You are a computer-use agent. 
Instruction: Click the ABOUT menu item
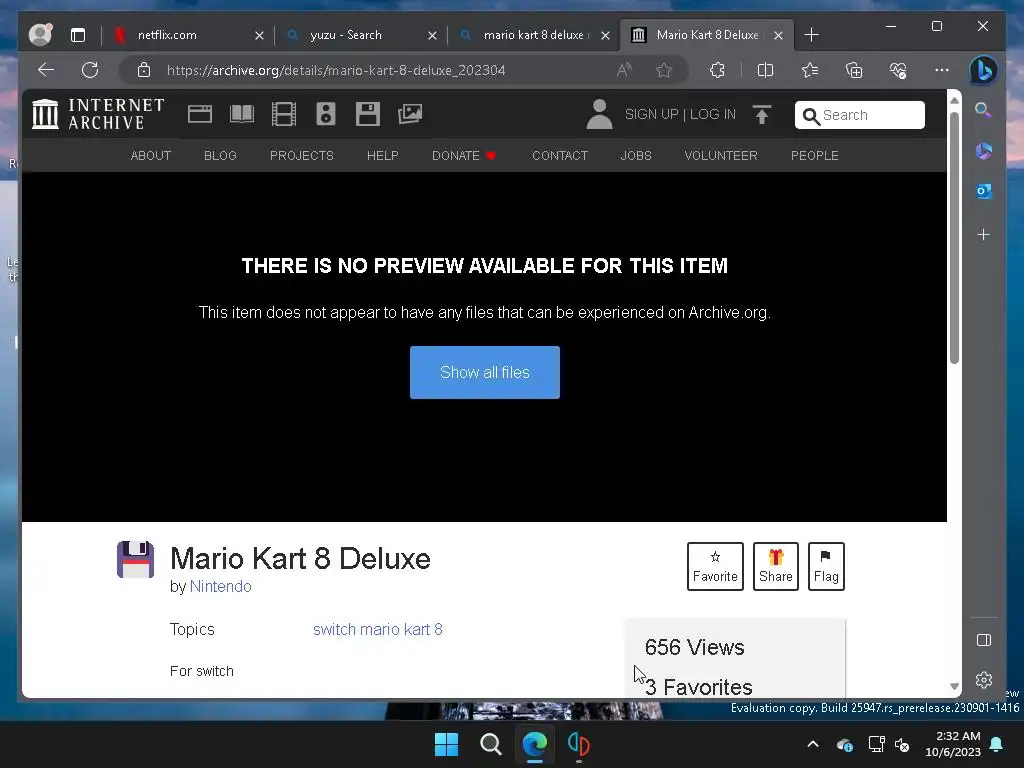click(x=151, y=155)
